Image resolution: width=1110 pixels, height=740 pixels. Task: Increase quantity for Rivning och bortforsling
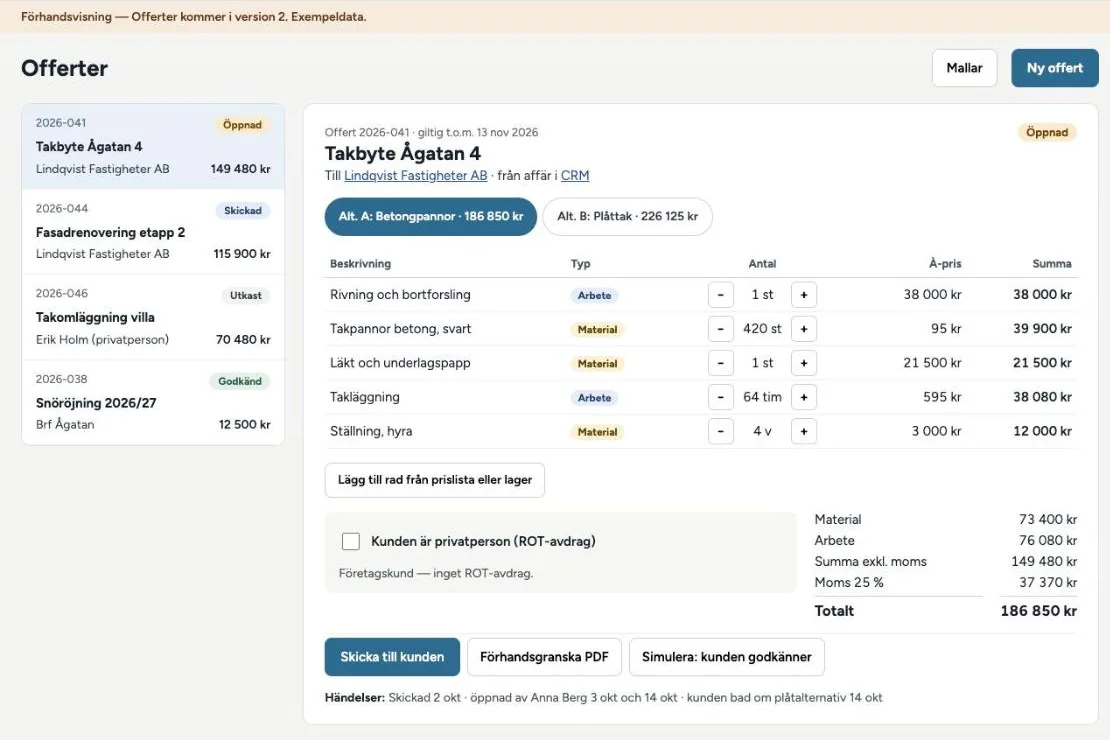click(803, 295)
